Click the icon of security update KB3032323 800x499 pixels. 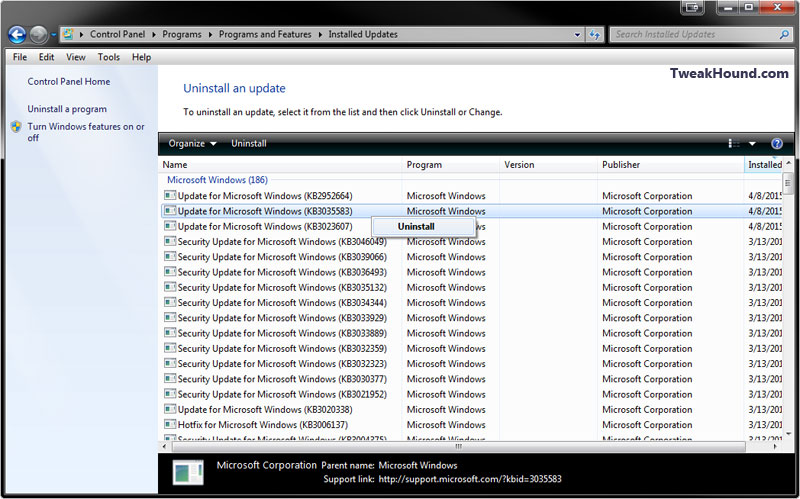click(170, 364)
